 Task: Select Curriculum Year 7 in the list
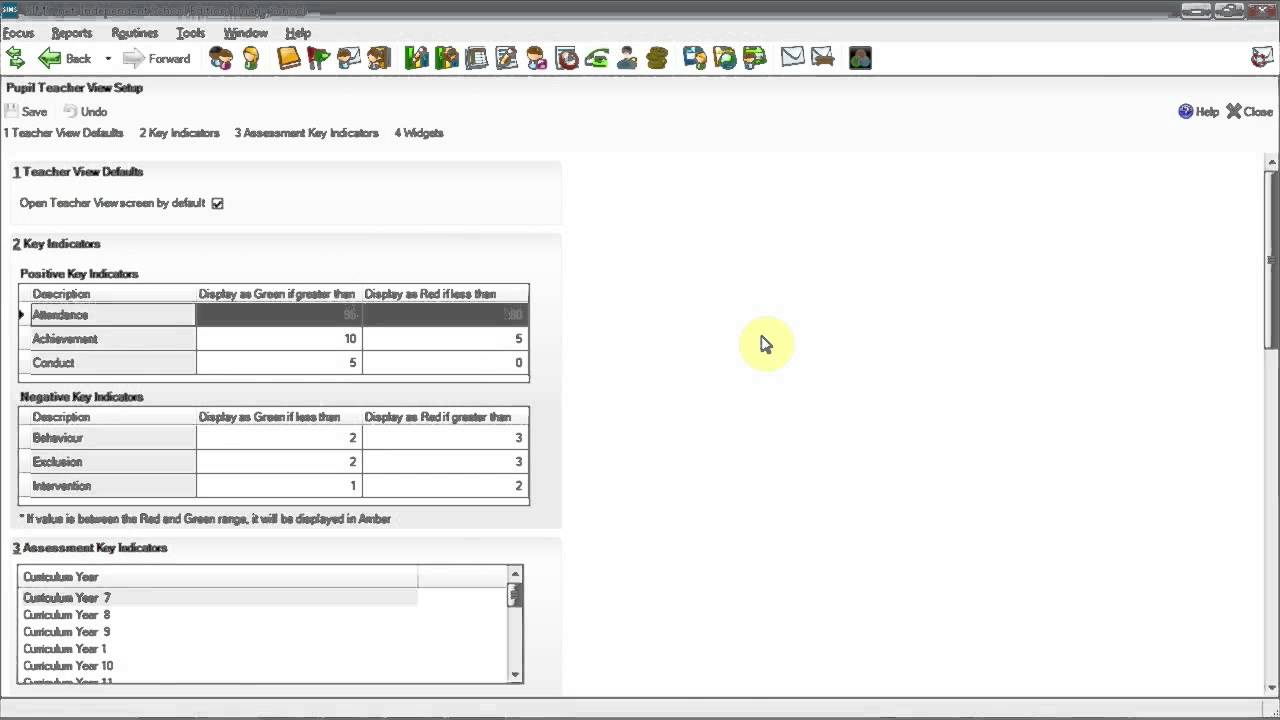217,598
